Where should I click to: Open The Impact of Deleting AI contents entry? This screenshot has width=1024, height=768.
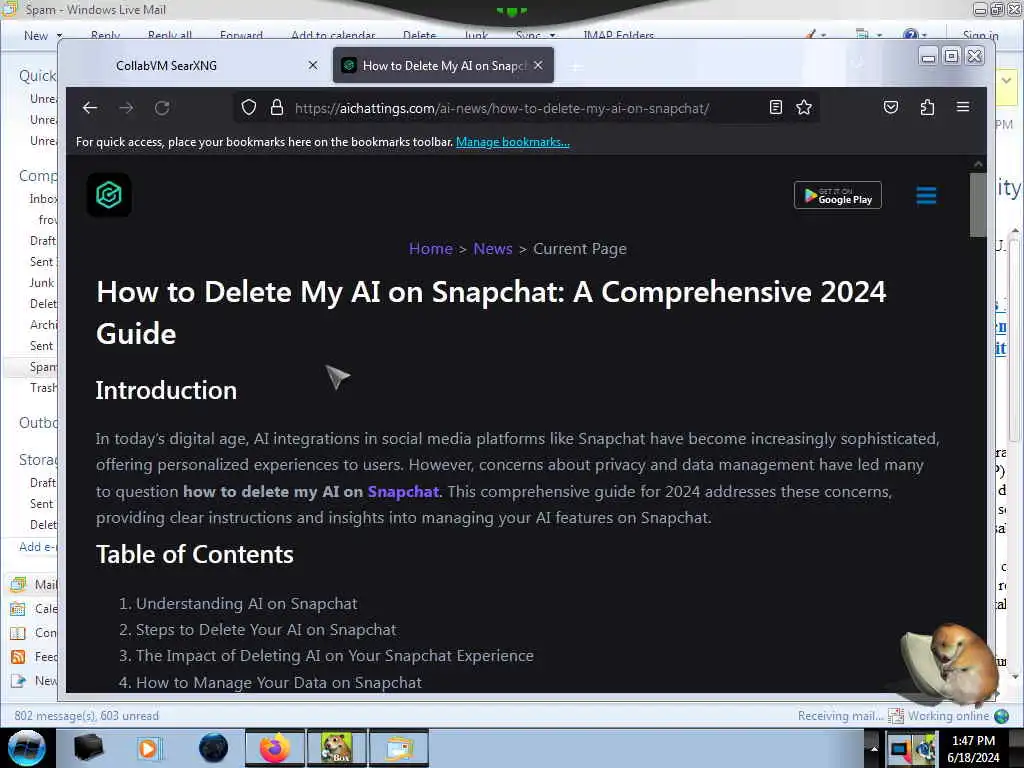[x=334, y=656]
